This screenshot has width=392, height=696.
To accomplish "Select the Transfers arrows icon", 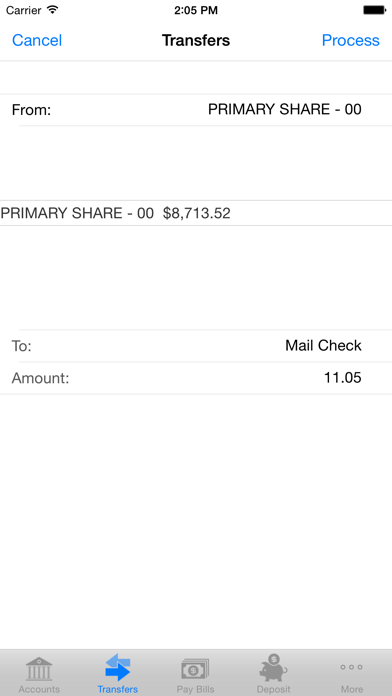I will 118,667.
